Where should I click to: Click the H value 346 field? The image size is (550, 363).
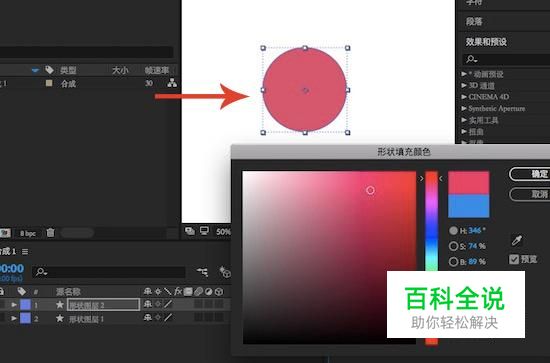coord(474,230)
